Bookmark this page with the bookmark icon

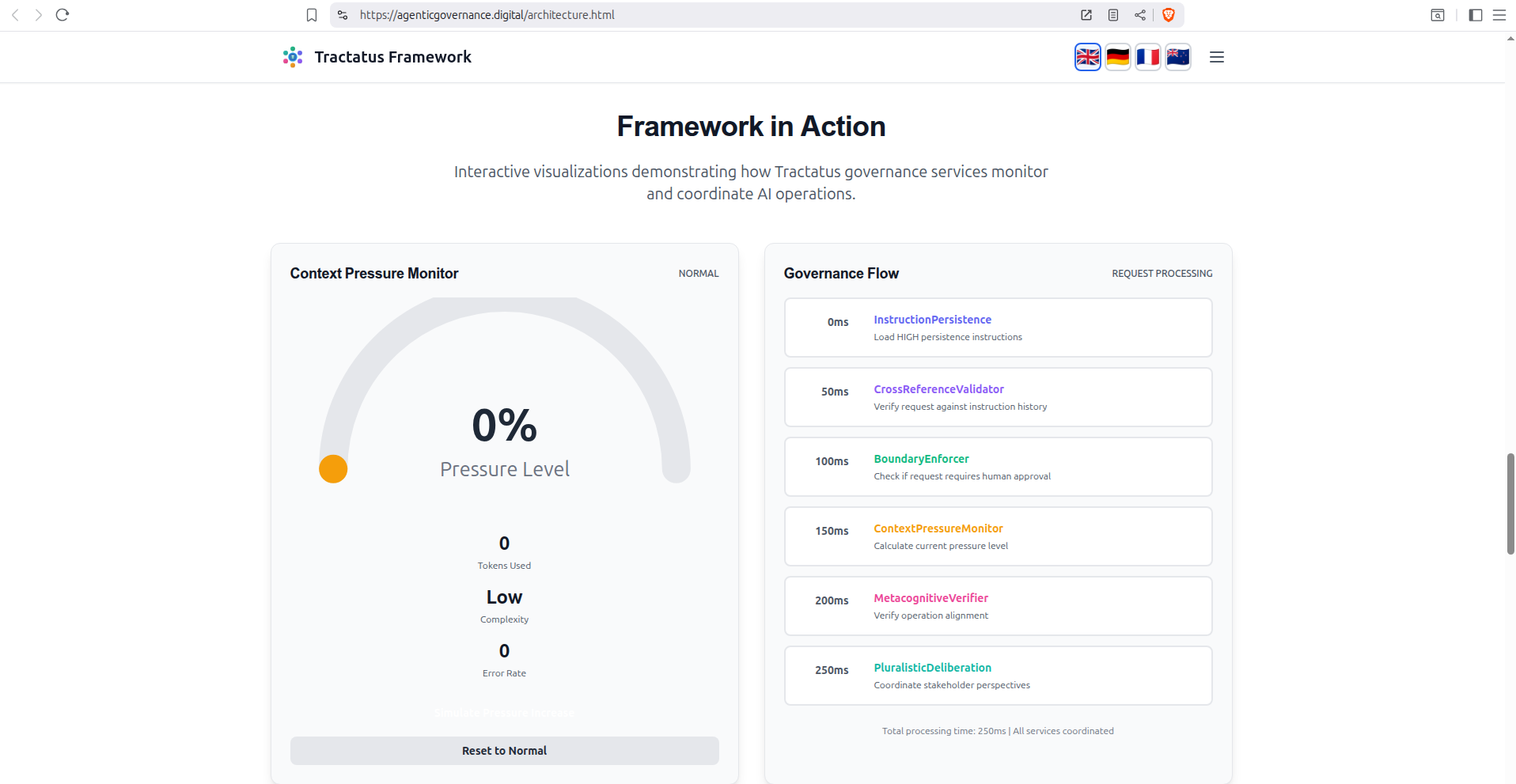pyautogui.click(x=312, y=15)
